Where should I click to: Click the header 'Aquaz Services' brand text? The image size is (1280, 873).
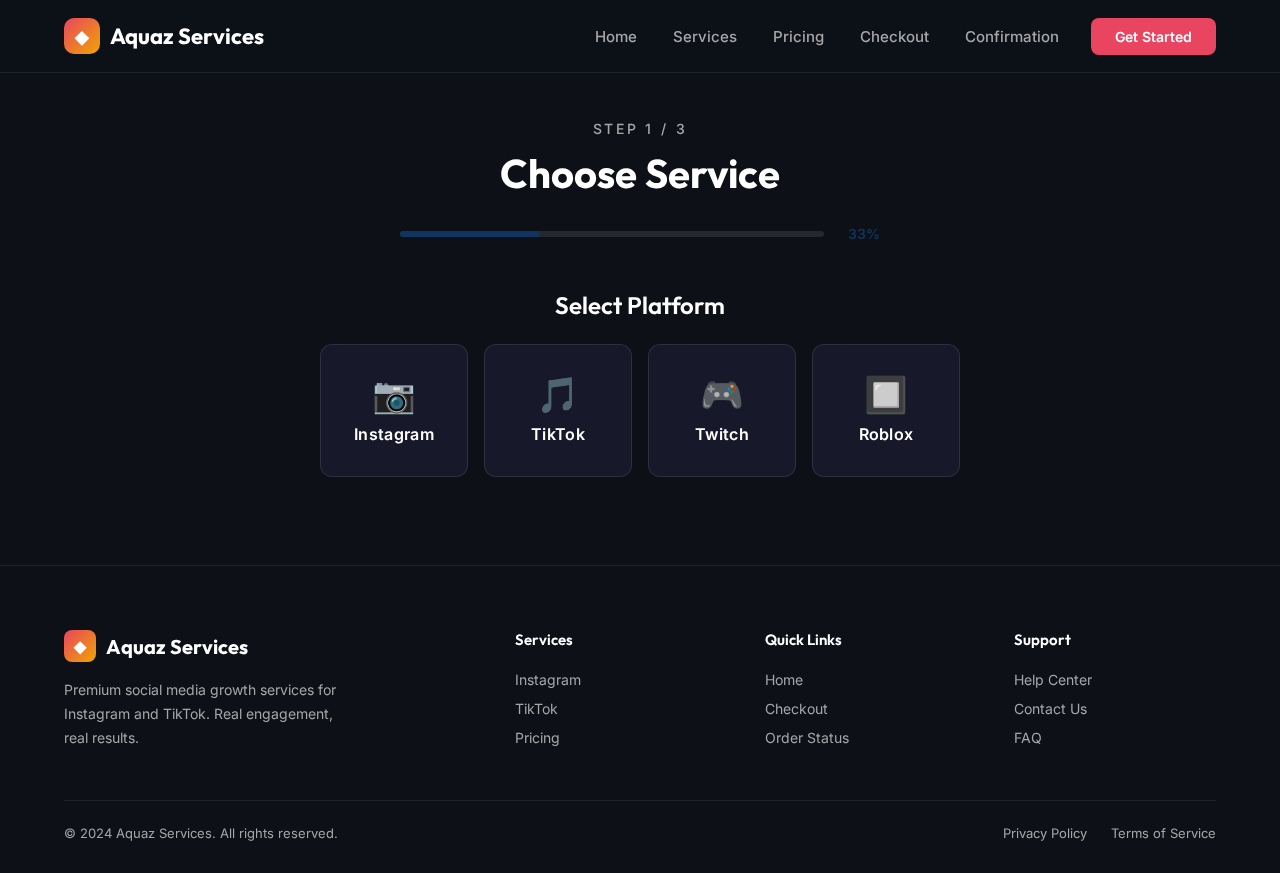tap(187, 36)
